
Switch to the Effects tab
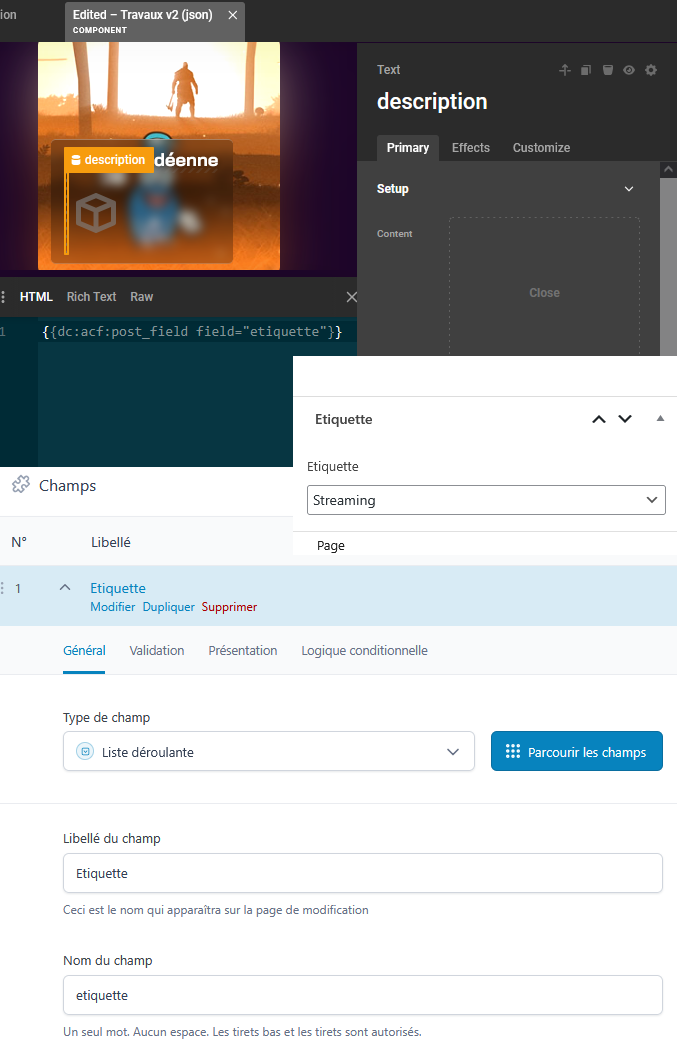click(471, 148)
